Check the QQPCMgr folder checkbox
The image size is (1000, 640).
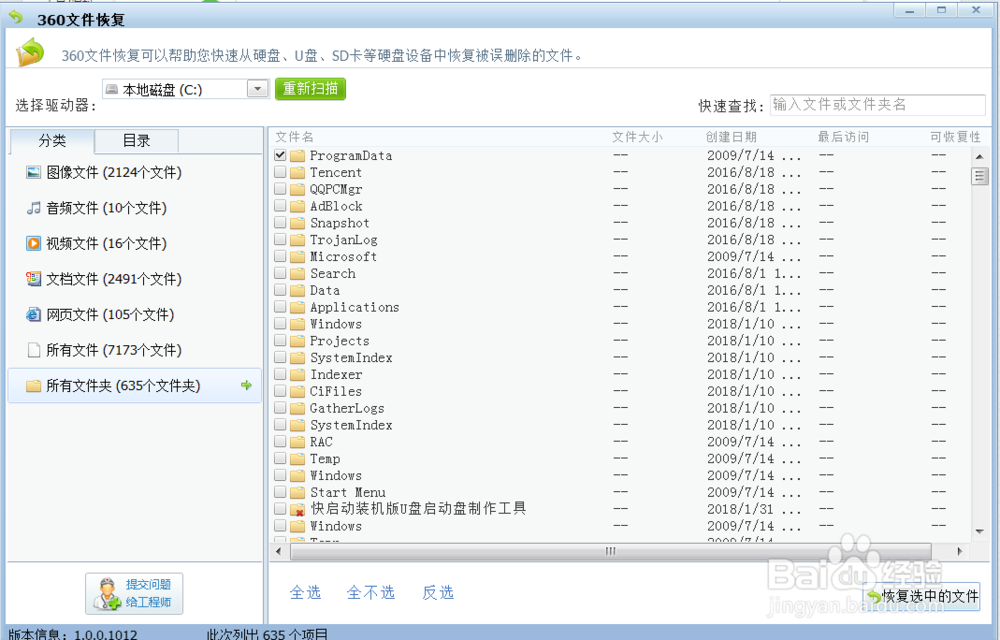(x=280, y=189)
